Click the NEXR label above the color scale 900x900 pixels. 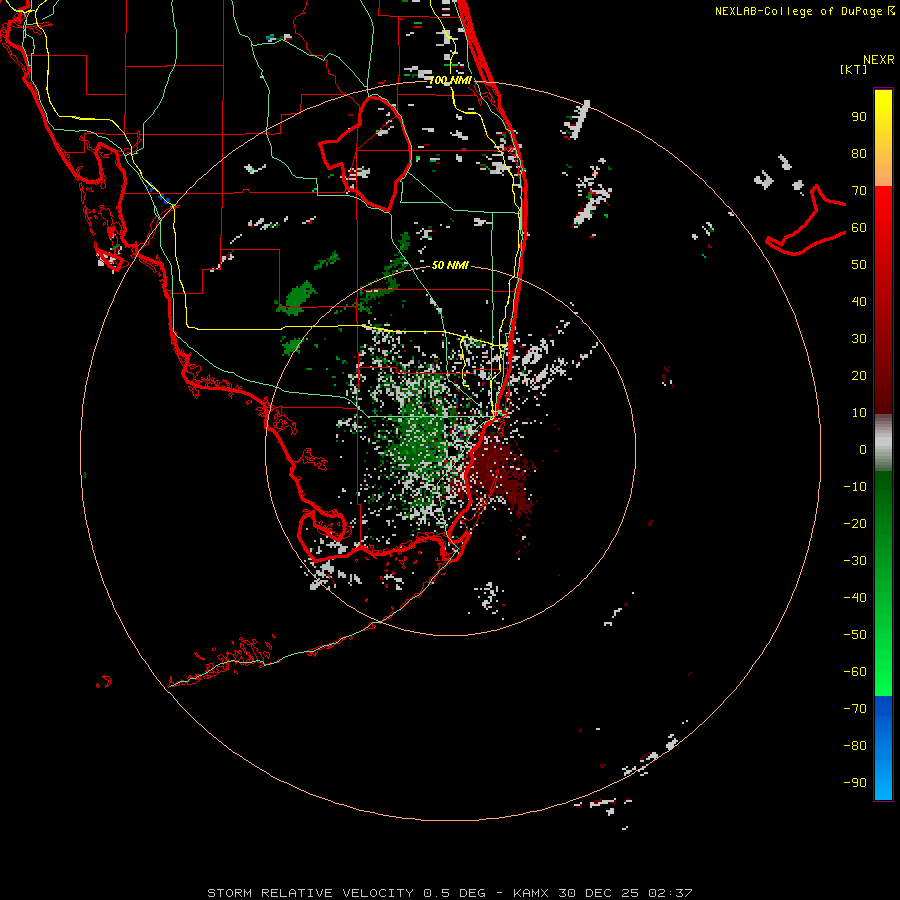879,60
